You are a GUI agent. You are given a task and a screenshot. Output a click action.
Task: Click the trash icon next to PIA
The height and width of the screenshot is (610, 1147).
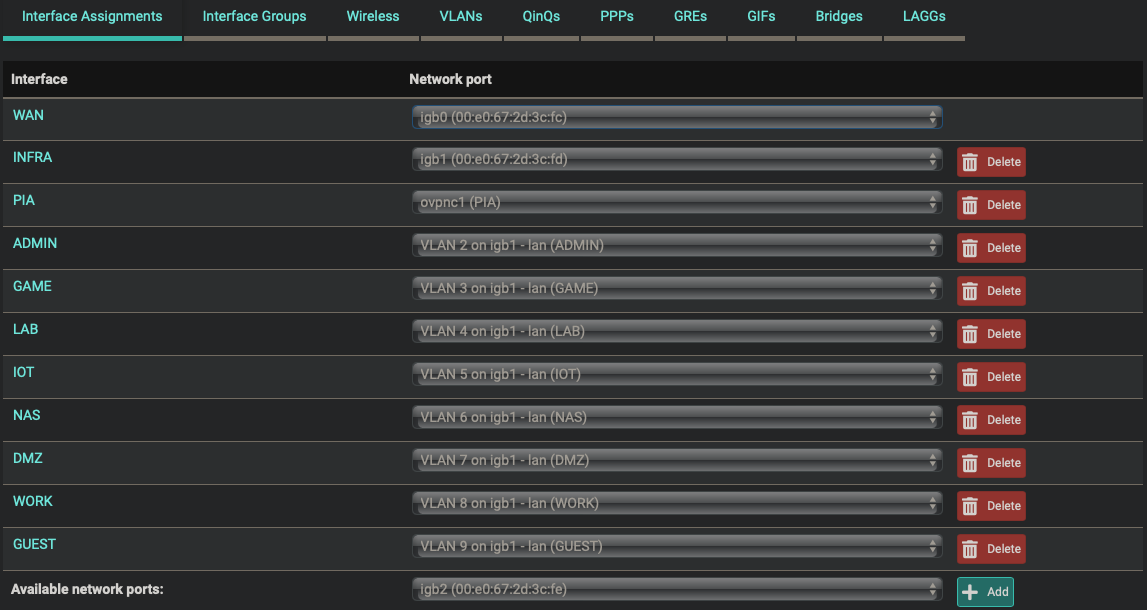click(969, 204)
